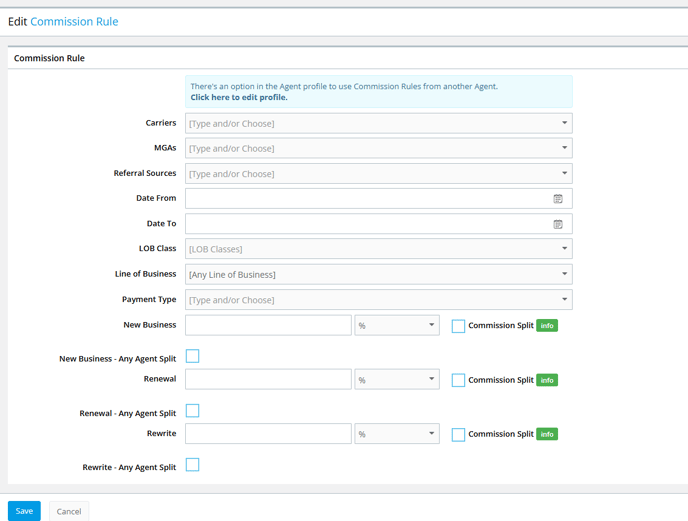This screenshot has height=521, width=688.
Task: Expand the MGAs dropdown
Action: click(x=379, y=148)
